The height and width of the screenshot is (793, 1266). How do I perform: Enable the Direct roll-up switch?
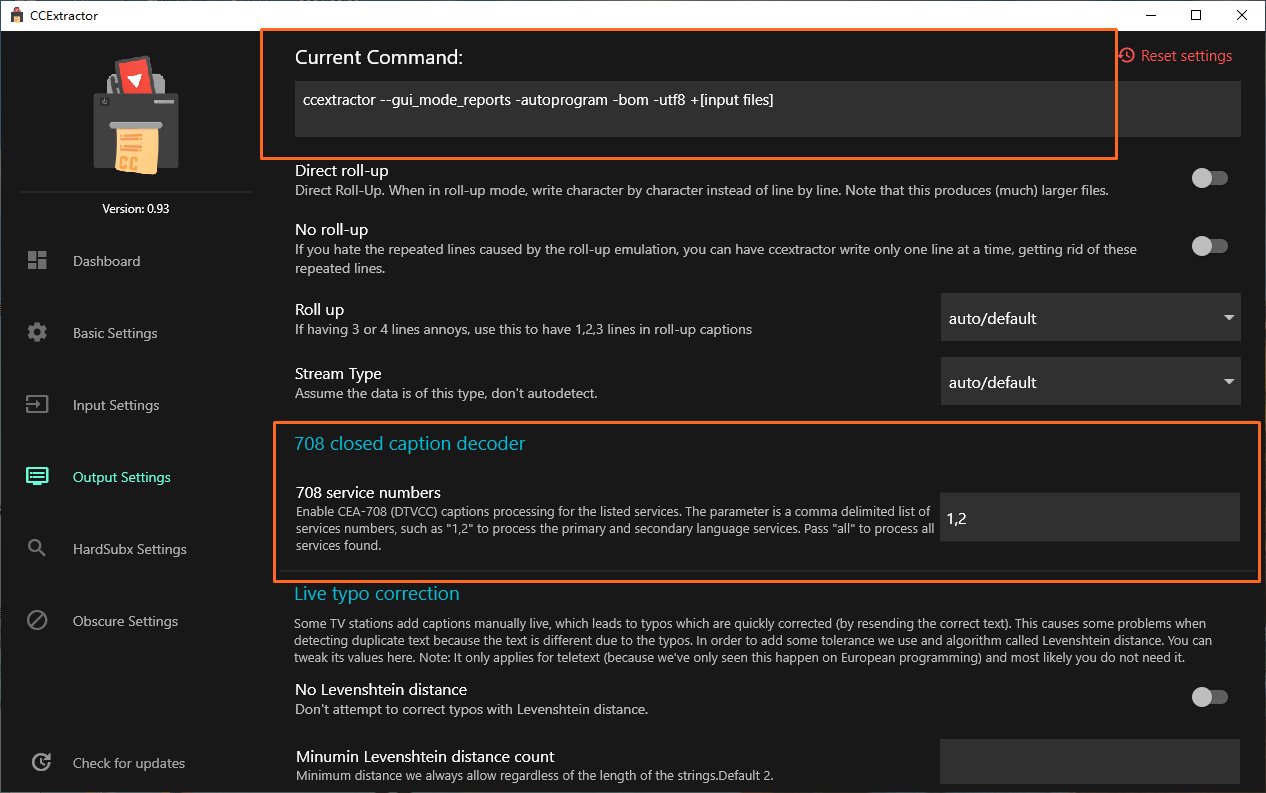point(1209,178)
